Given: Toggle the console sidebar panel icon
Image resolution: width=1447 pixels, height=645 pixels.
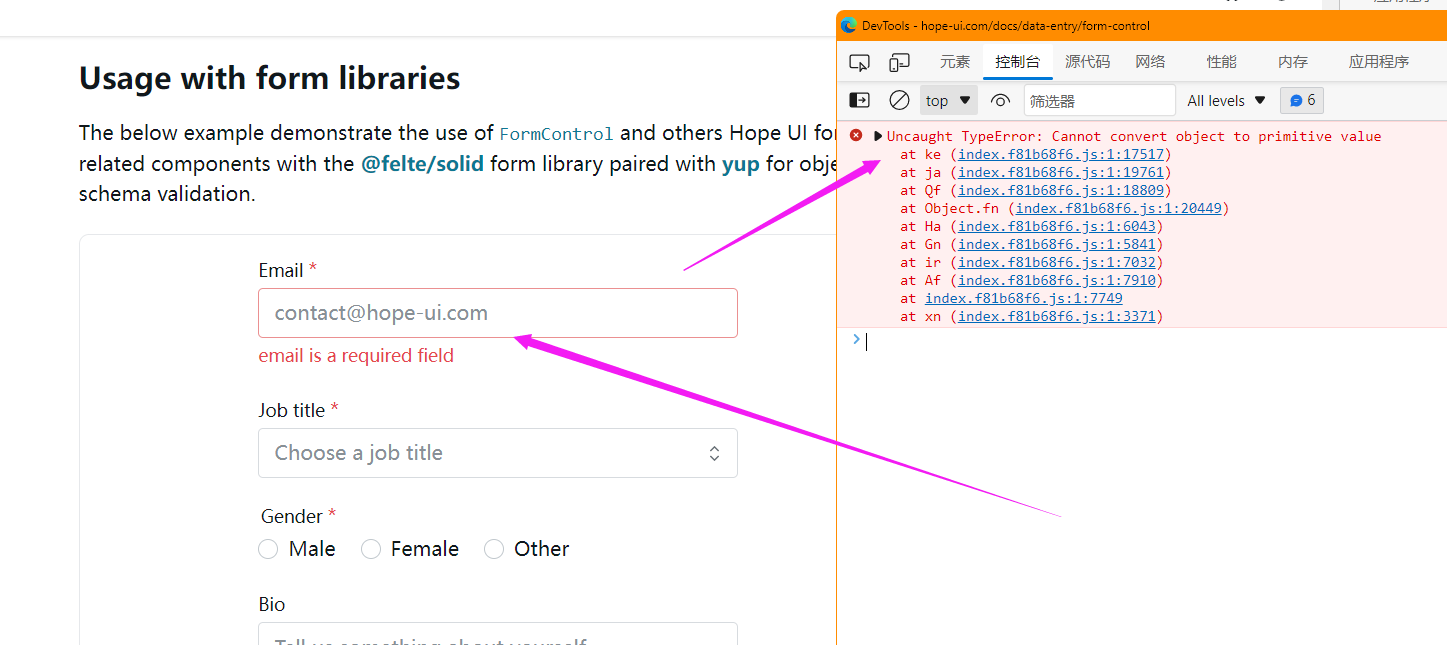Looking at the screenshot, I should pos(859,100).
